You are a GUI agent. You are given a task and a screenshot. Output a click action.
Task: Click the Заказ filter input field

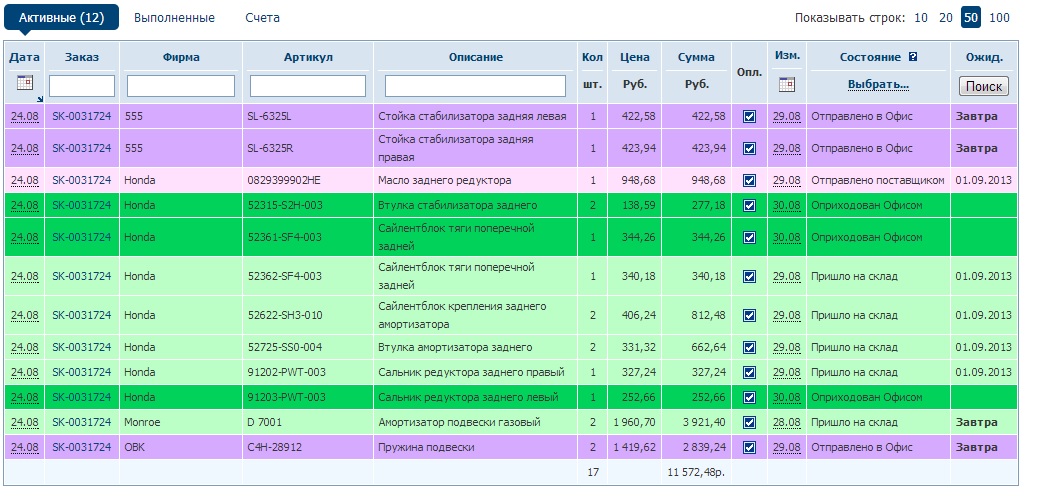click(x=82, y=86)
